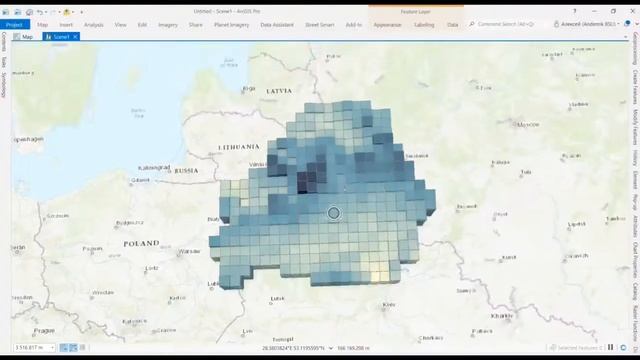Switch to the Map view tab
Viewport: 640px width, 360px height.
(23, 37)
